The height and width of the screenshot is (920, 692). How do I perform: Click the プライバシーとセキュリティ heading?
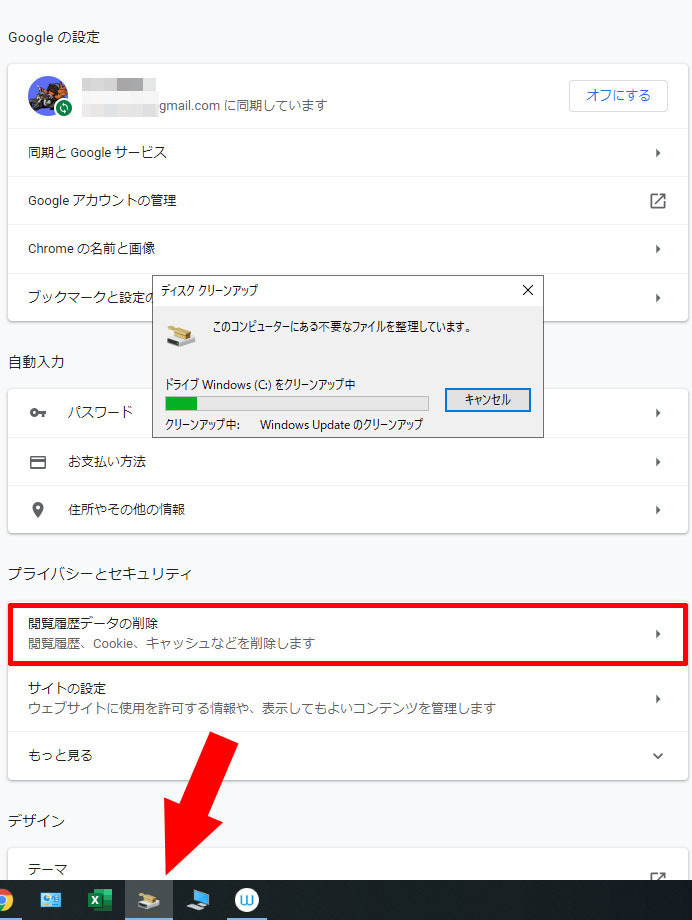pos(100,574)
